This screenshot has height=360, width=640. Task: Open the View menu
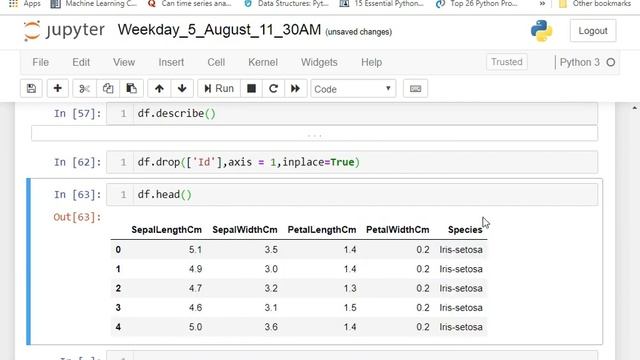124,62
